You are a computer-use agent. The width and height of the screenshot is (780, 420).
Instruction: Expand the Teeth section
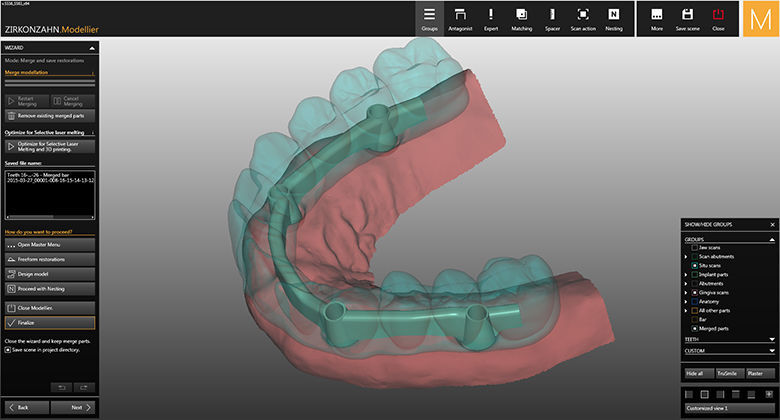pyautogui.click(x=772, y=339)
